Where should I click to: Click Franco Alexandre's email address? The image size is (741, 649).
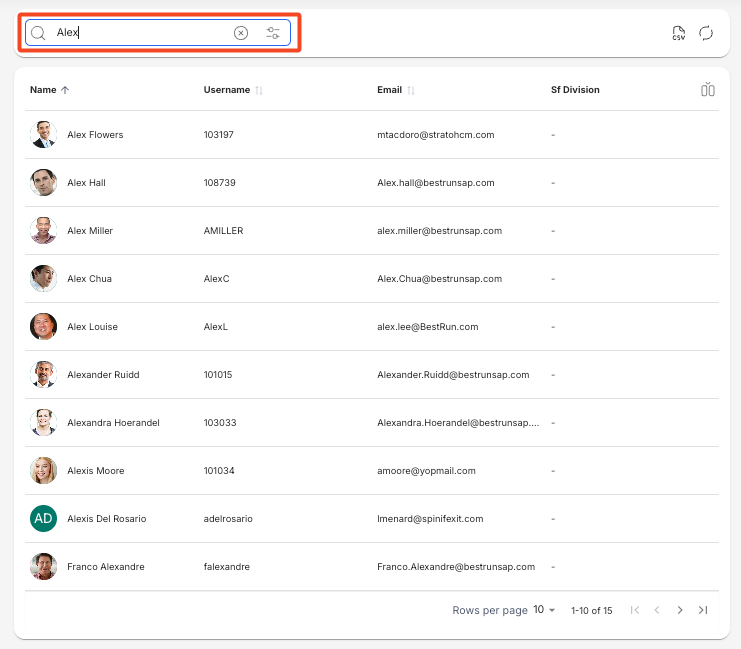click(455, 567)
